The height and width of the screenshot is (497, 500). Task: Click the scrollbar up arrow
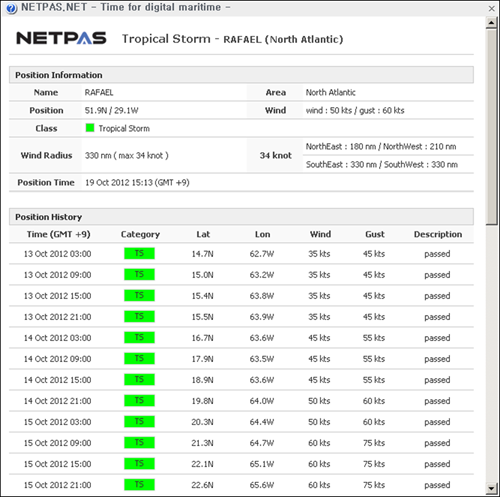click(x=491, y=23)
